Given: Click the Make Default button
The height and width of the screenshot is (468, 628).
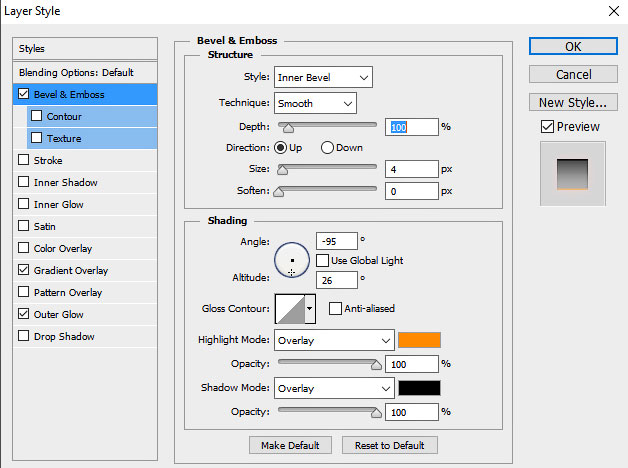Looking at the screenshot, I should click(x=290, y=445).
